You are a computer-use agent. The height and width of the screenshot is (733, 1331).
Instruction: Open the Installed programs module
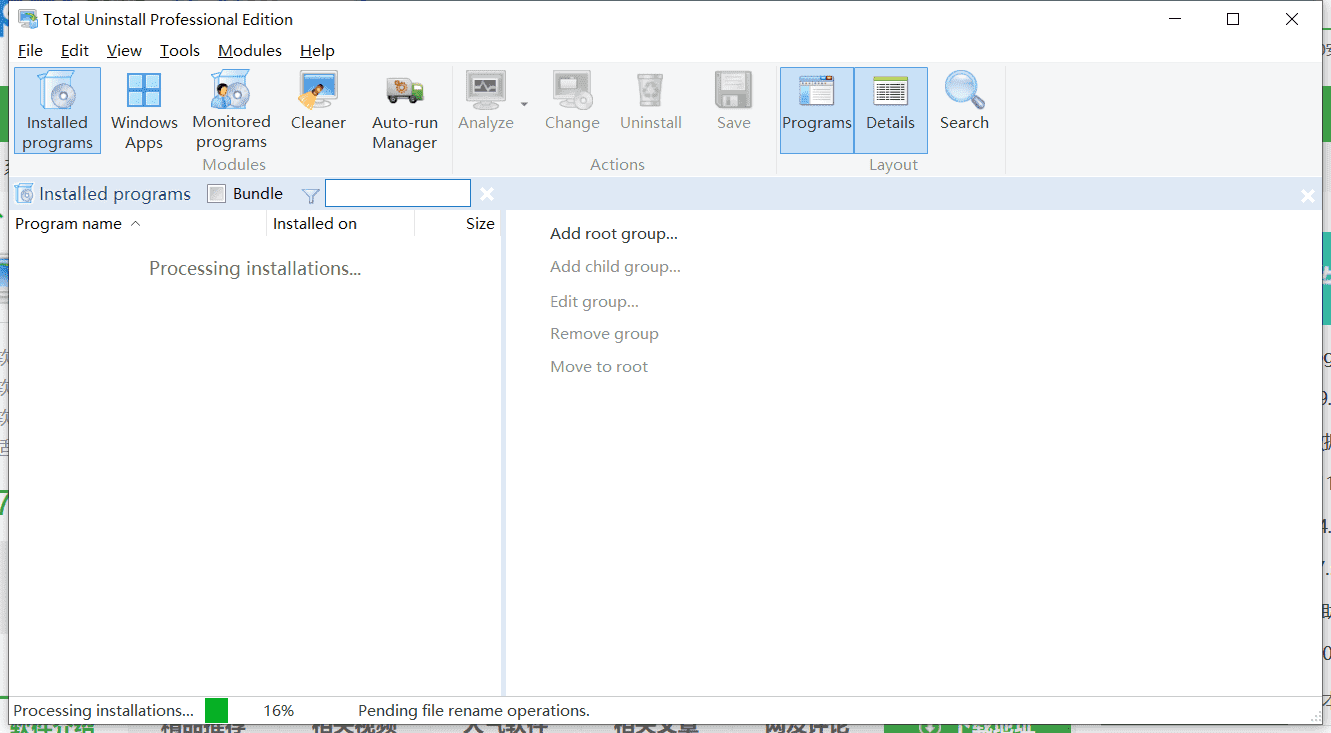pos(57,110)
